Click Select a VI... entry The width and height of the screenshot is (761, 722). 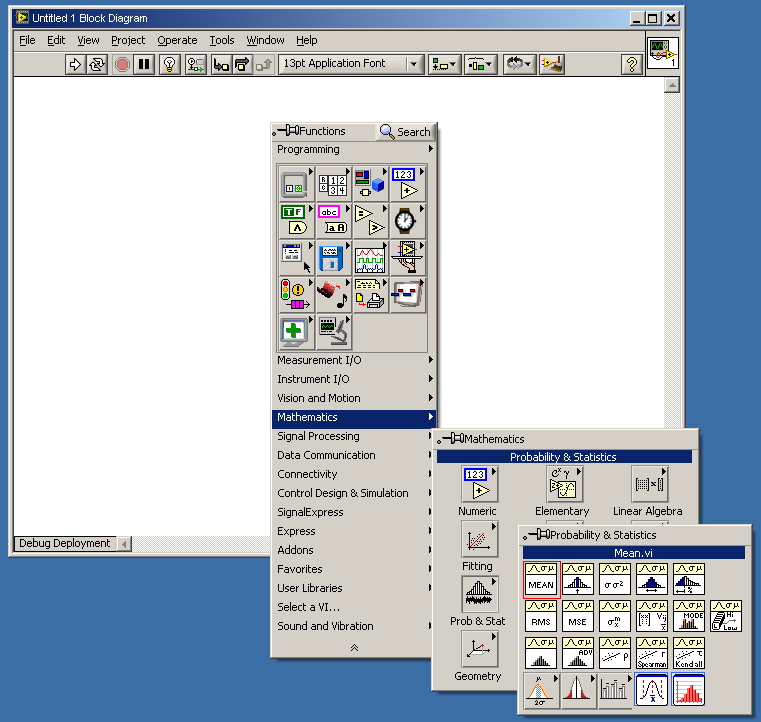(309, 607)
